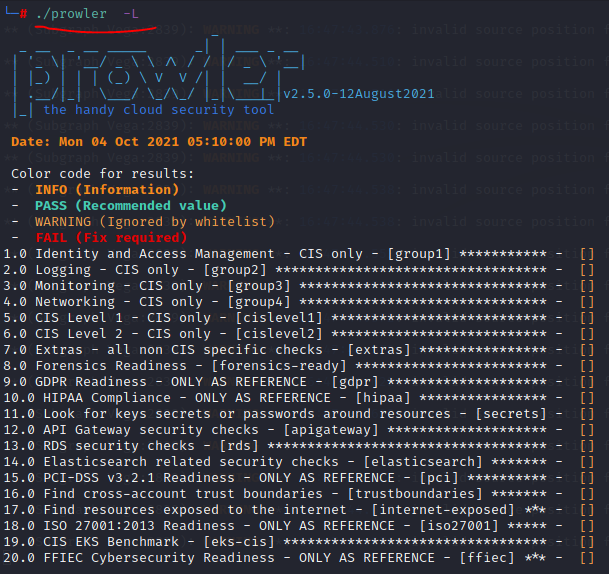Click '7.0 Extras - all non CIS' row
Image resolution: width=609 pixels, height=574 pixels.
tap(299, 350)
